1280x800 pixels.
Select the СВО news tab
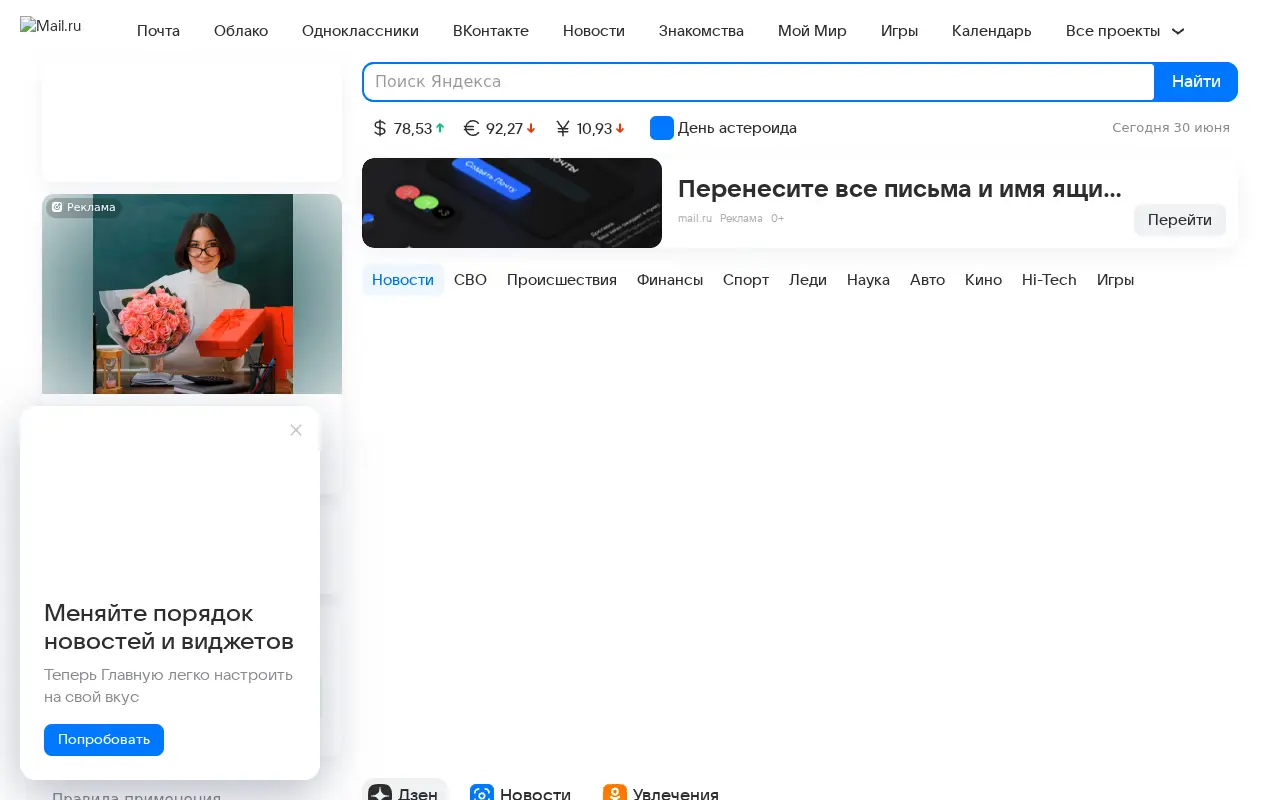[x=470, y=280]
